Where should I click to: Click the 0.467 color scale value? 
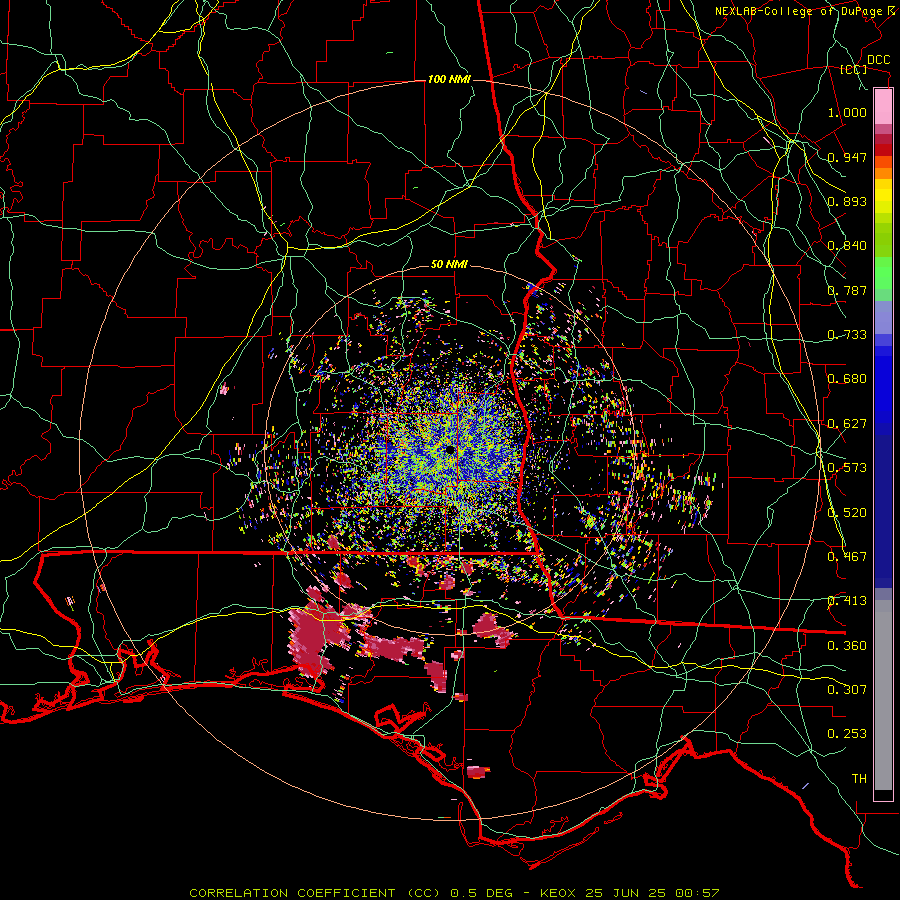tap(847, 557)
